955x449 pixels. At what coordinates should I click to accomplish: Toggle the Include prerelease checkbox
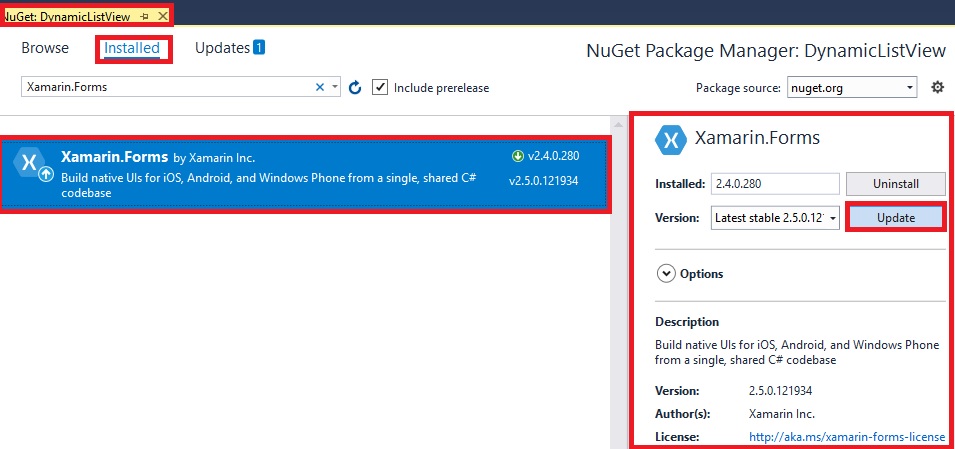[380, 87]
